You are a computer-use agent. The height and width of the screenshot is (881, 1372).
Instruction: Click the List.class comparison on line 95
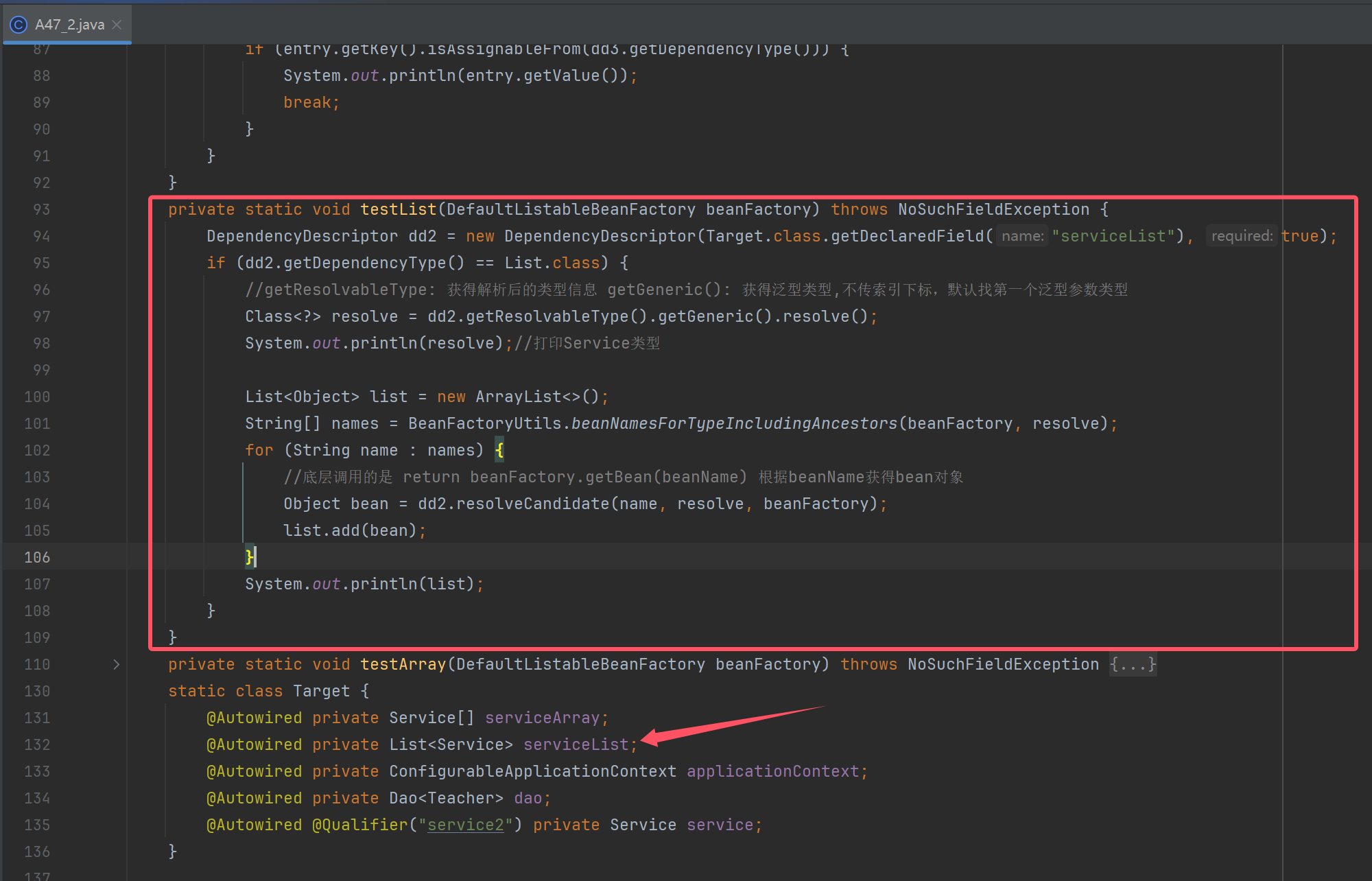coord(552,263)
